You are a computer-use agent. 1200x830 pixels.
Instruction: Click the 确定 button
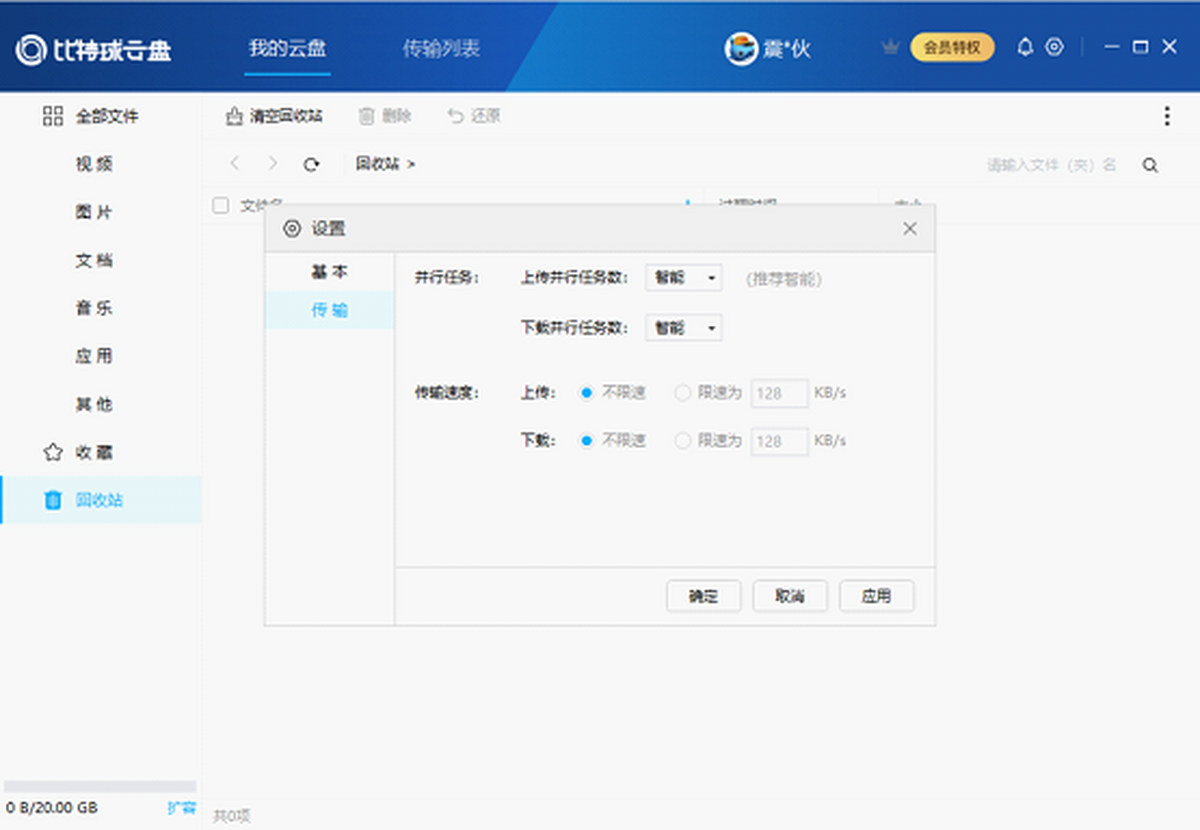(703, 596)
